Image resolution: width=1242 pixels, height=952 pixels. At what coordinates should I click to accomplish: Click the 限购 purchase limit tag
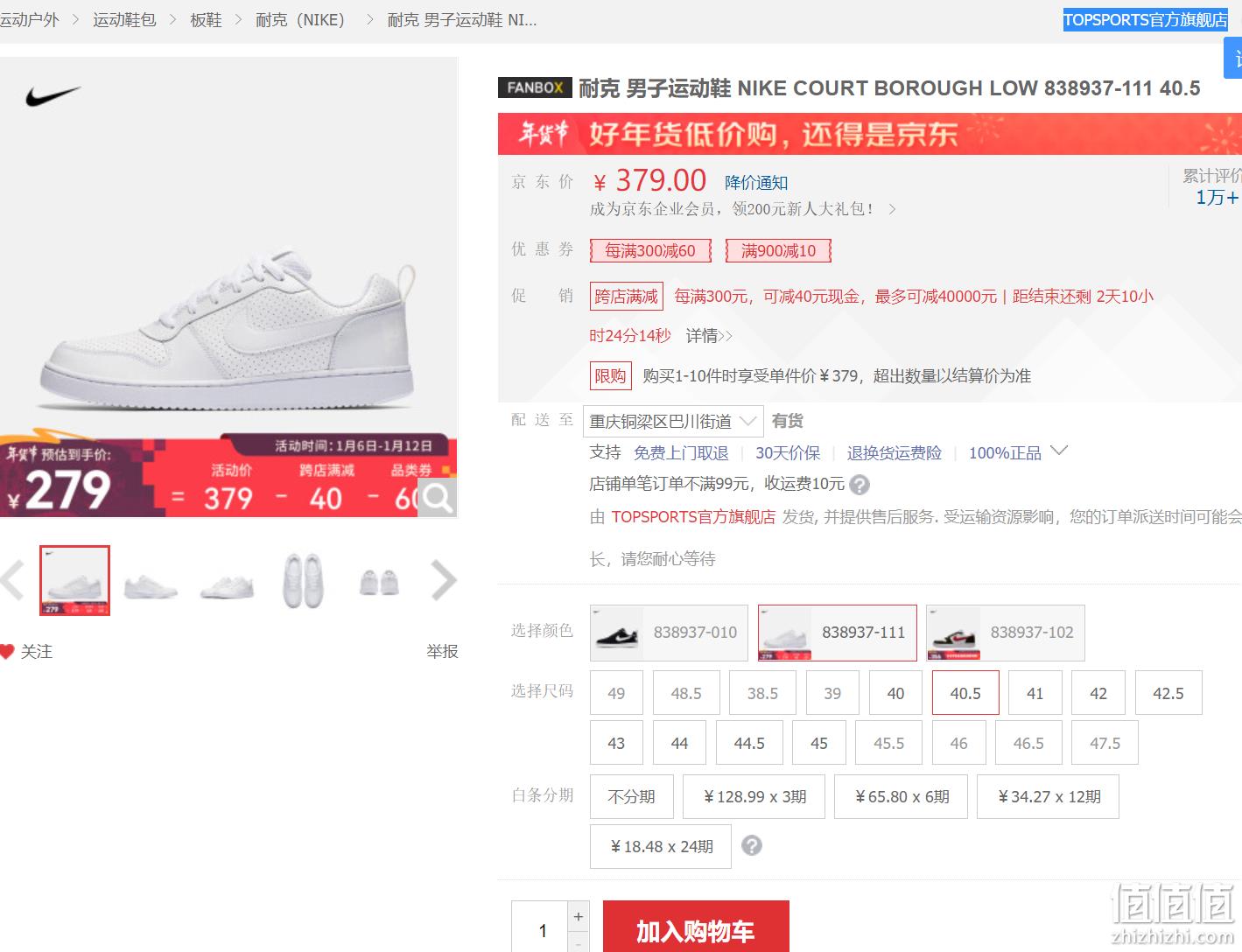pyautogui.click(x=611, y=376)
